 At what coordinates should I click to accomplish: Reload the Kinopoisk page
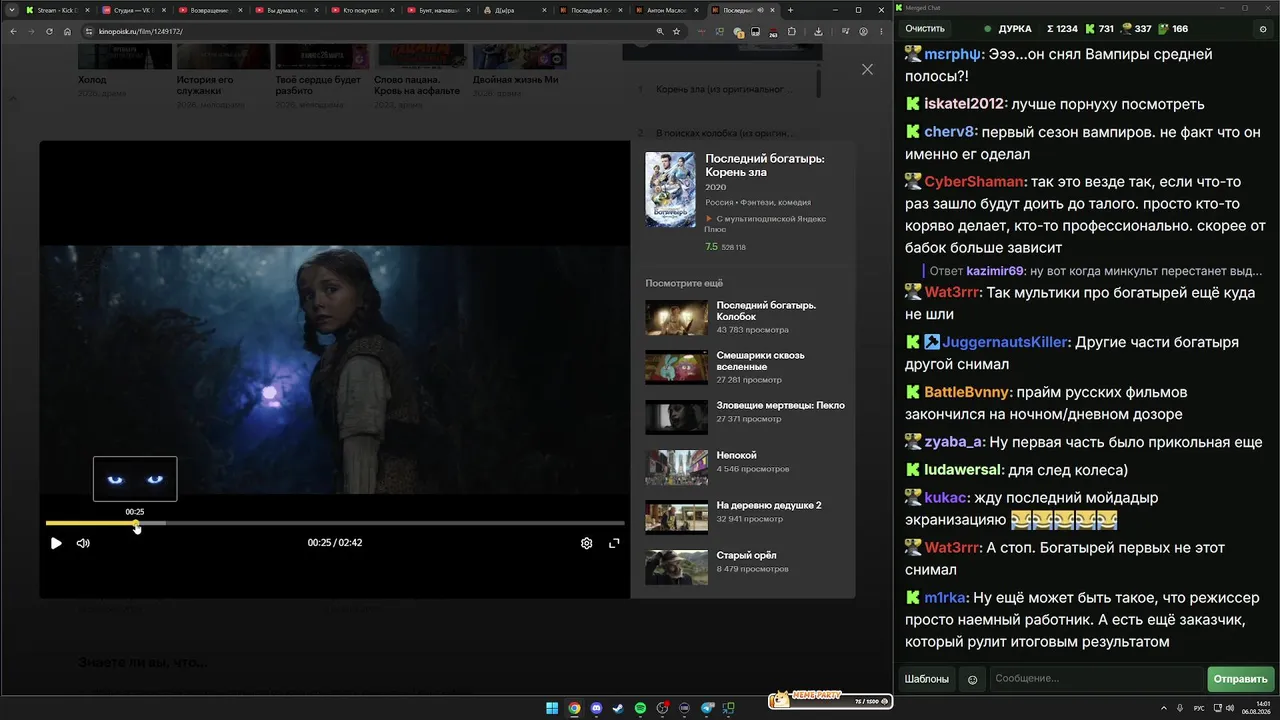coord(50,31)
